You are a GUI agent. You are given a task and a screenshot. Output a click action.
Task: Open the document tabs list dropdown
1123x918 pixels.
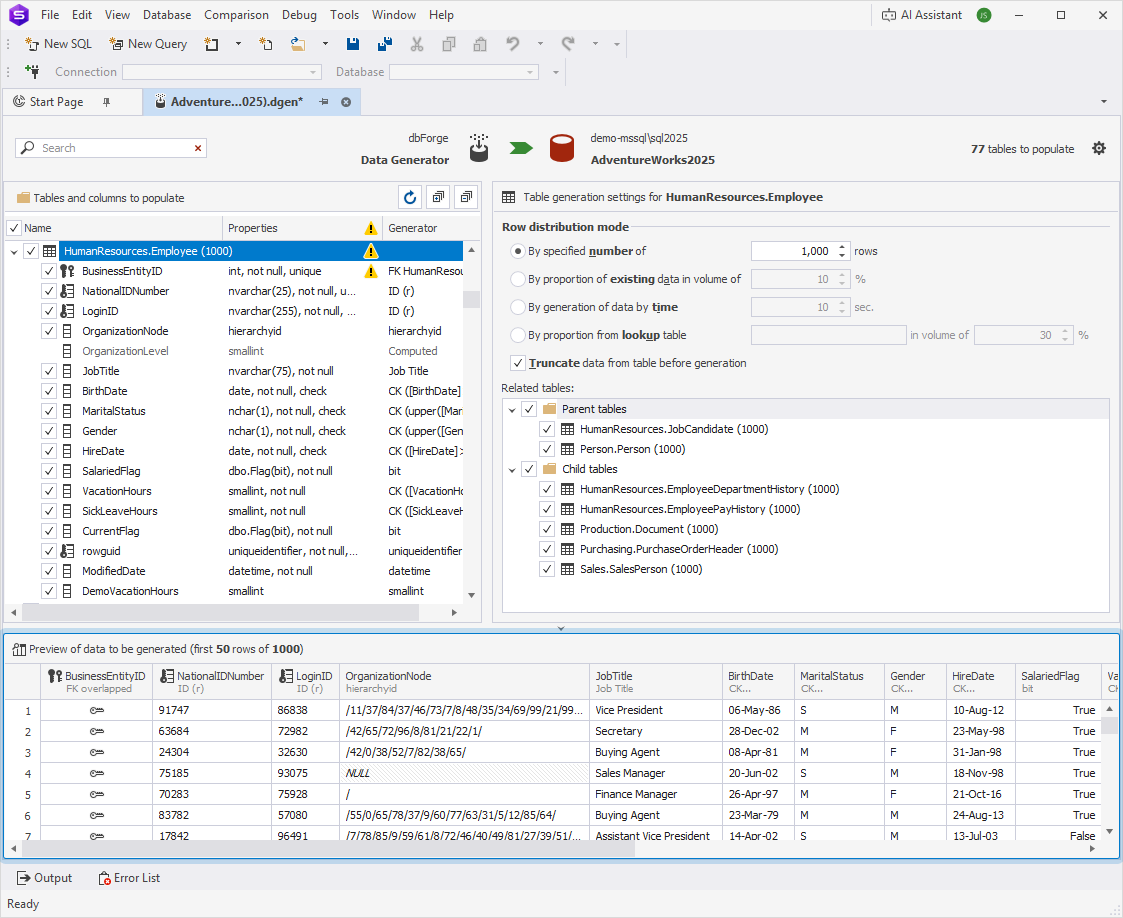click(1104, 102)
